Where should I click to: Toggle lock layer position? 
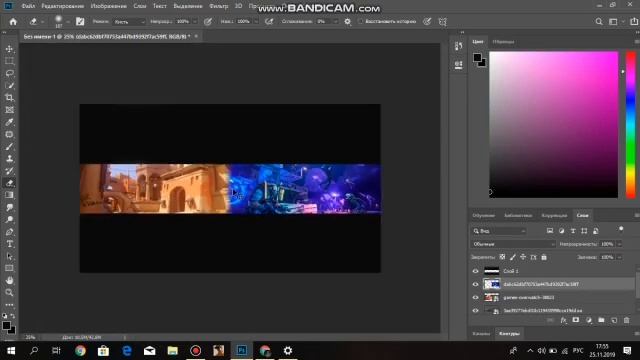pos(523,257)
